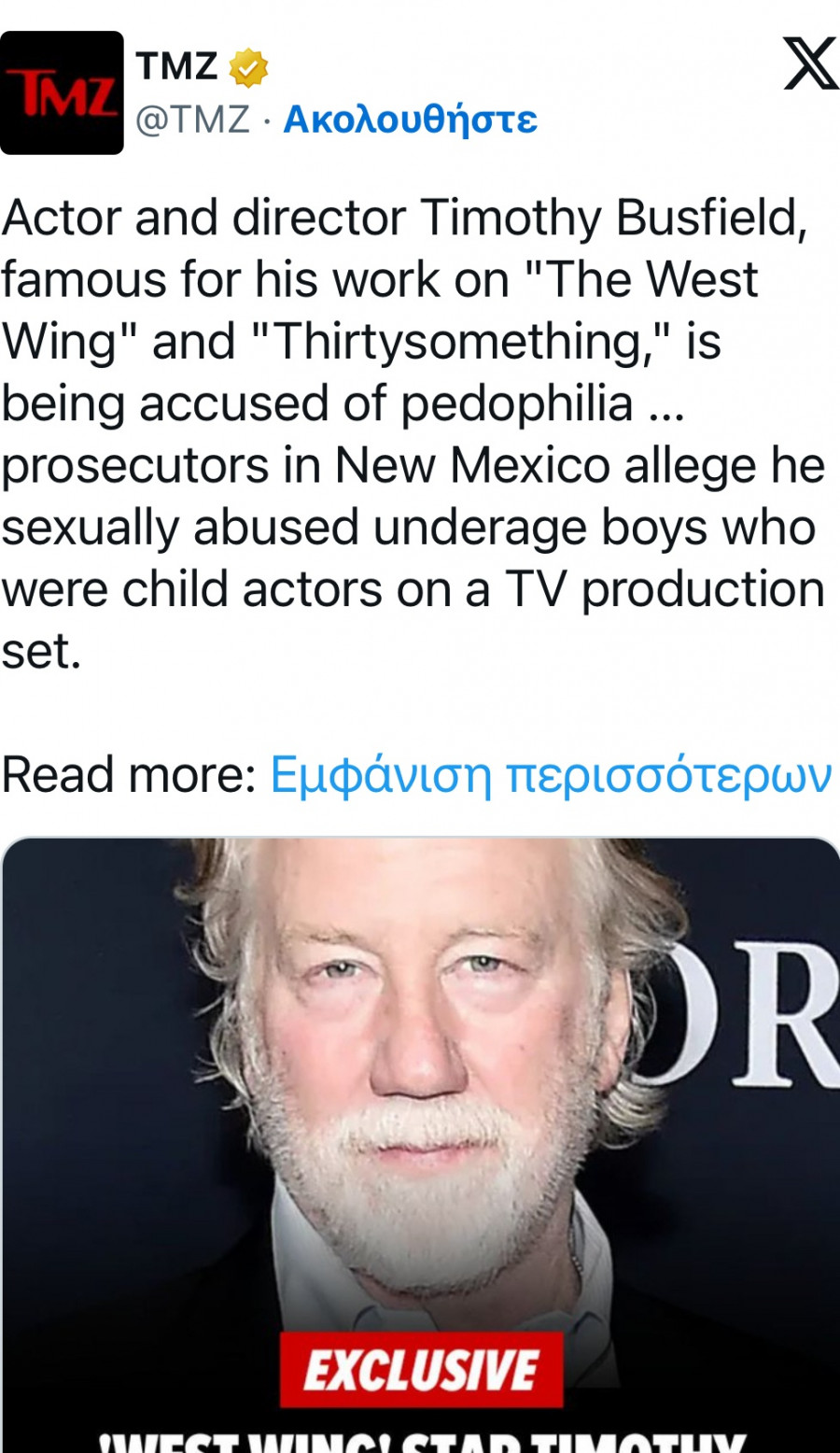The width and height of the screenshot is (840, 1453).
Task: Click the 'Read more:' label
Action: pyautogui.click(x=129, y=775)
